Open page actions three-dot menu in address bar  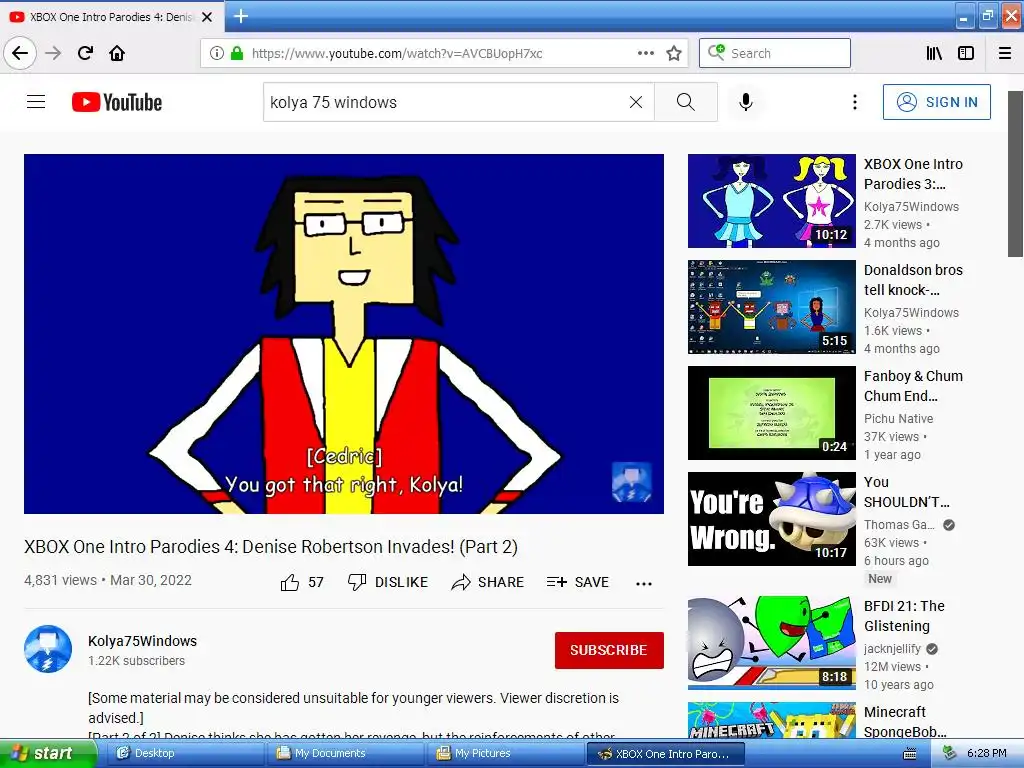pos(646,53)
